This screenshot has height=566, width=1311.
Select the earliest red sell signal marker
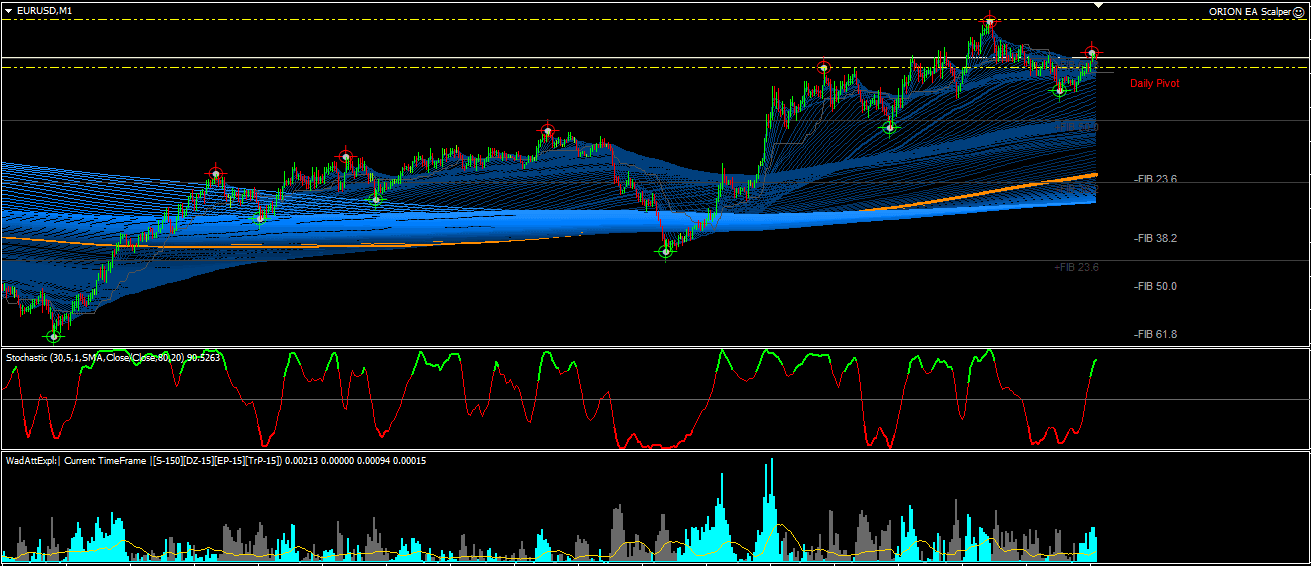pos(215,173)
